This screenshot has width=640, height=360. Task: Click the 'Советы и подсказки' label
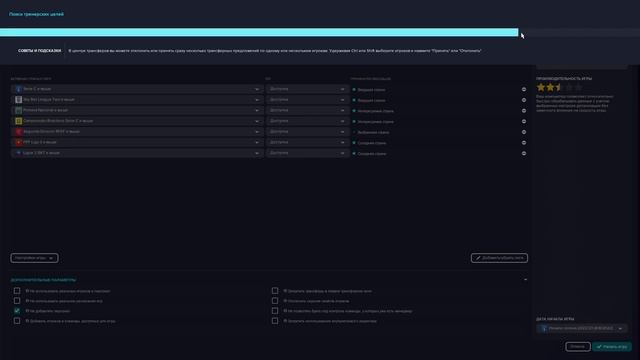39,51
